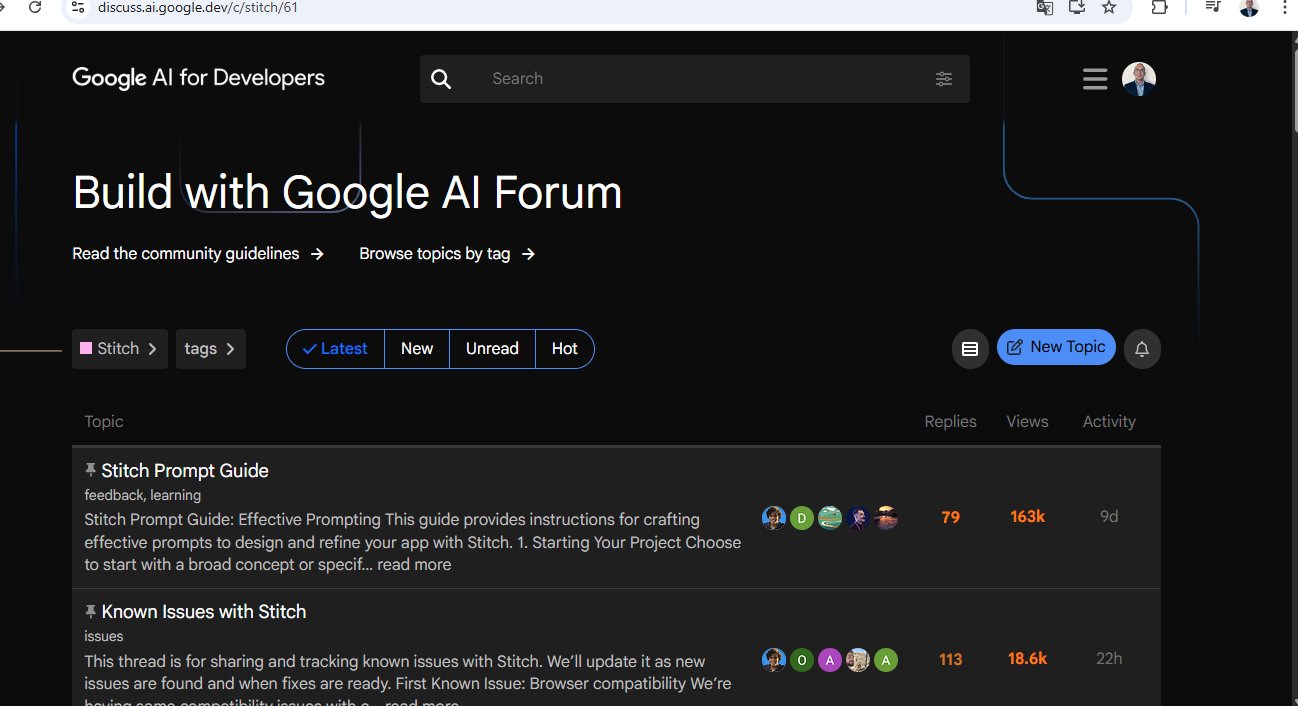The height and width of the screenshot is (706, 1298).
Task: Click the Google Translate icon in address bar
Action: [x=1044, y=8]
